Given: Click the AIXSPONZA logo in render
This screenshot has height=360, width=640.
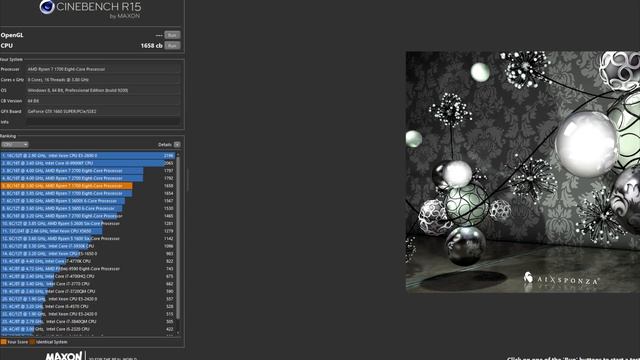Looking at the screenshot, I should point(562,279).
